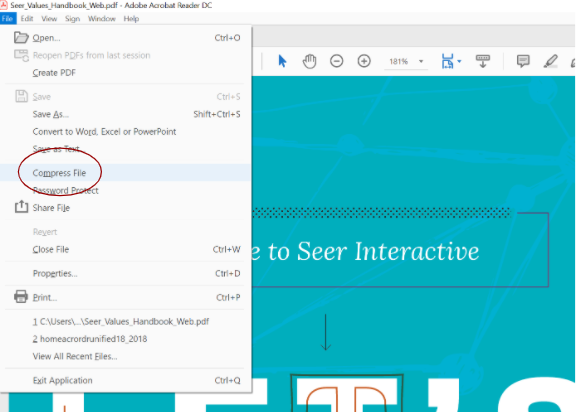Open the Help menu
This screenshot has width=576, height=412.
click(x=131, y=19)
